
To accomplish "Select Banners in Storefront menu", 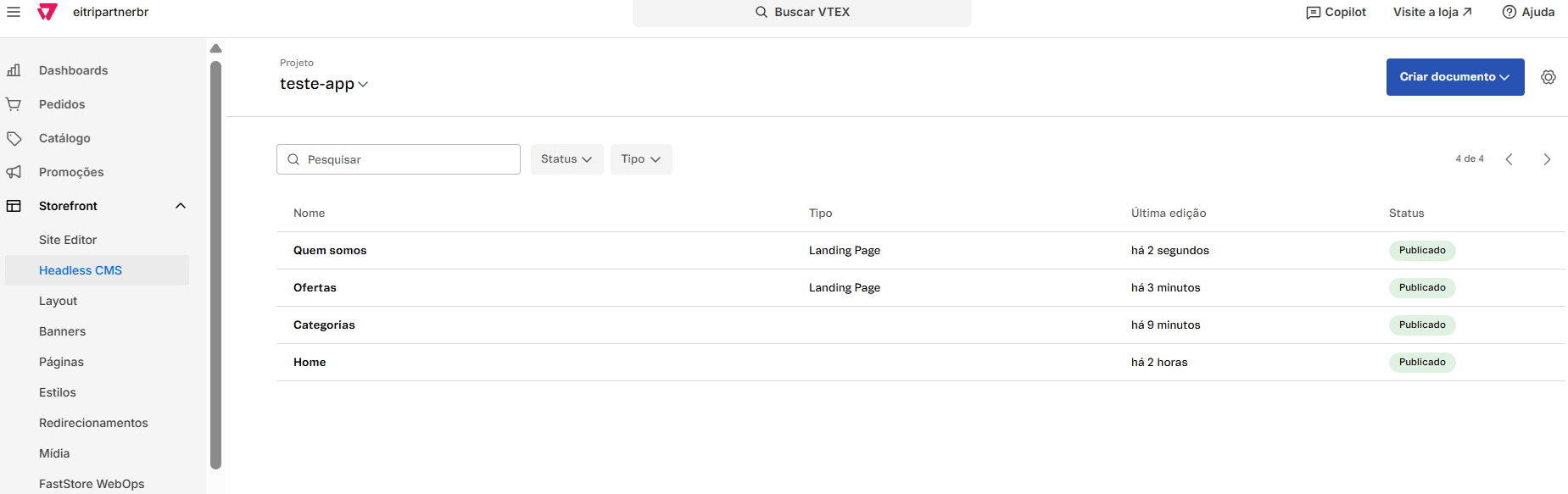I will (62, 331).
